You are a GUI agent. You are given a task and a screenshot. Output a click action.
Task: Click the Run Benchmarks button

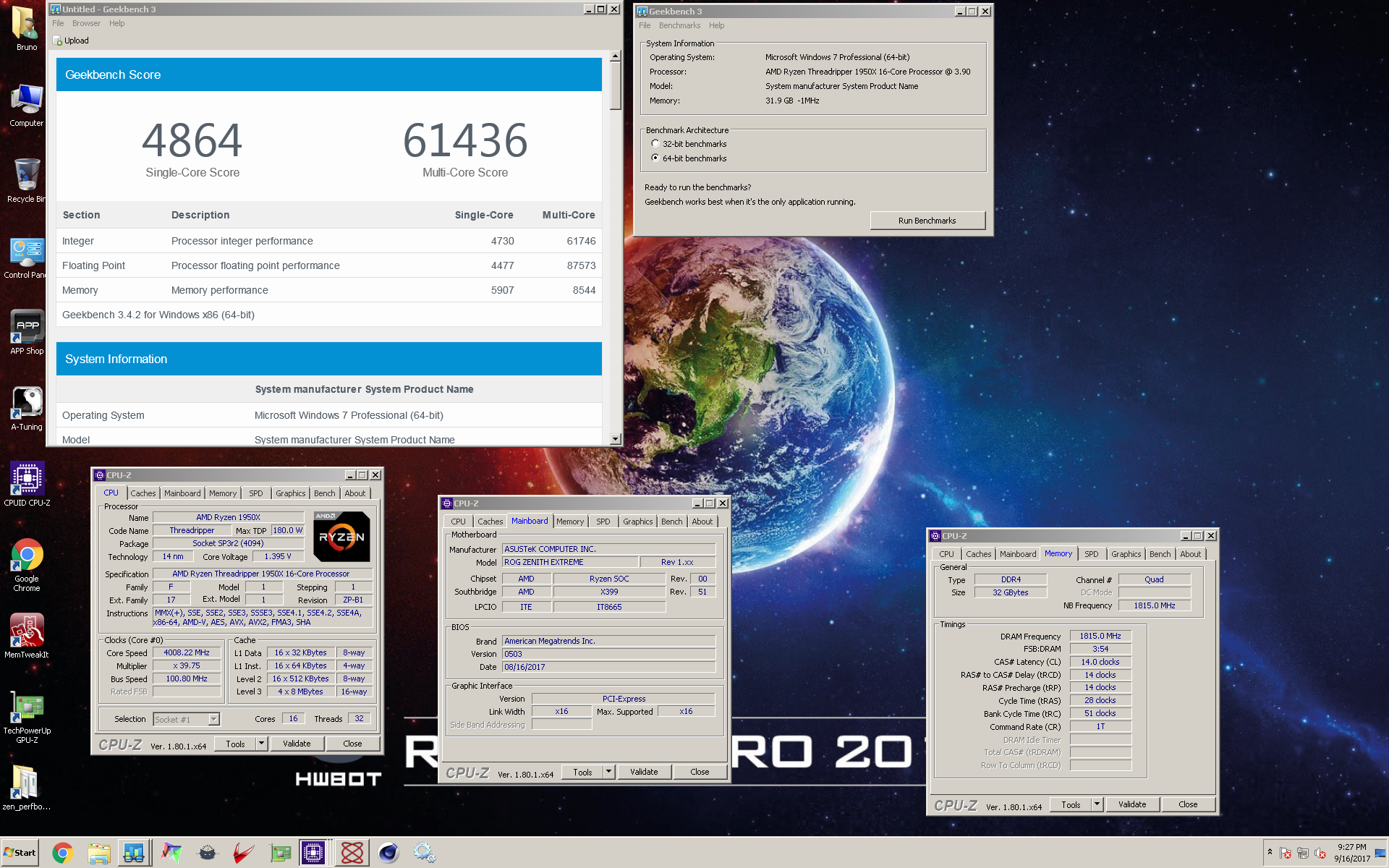point(927,221)
